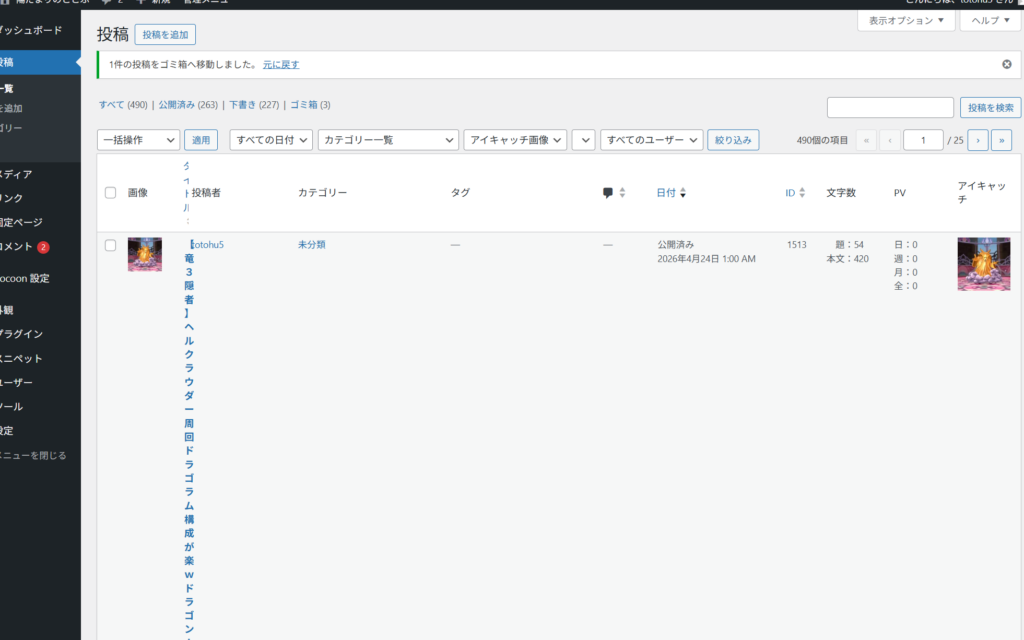Viewport: 1024px width, 640px height.
Task: Jump to last page double arrow
Action: pos(1001,140)
